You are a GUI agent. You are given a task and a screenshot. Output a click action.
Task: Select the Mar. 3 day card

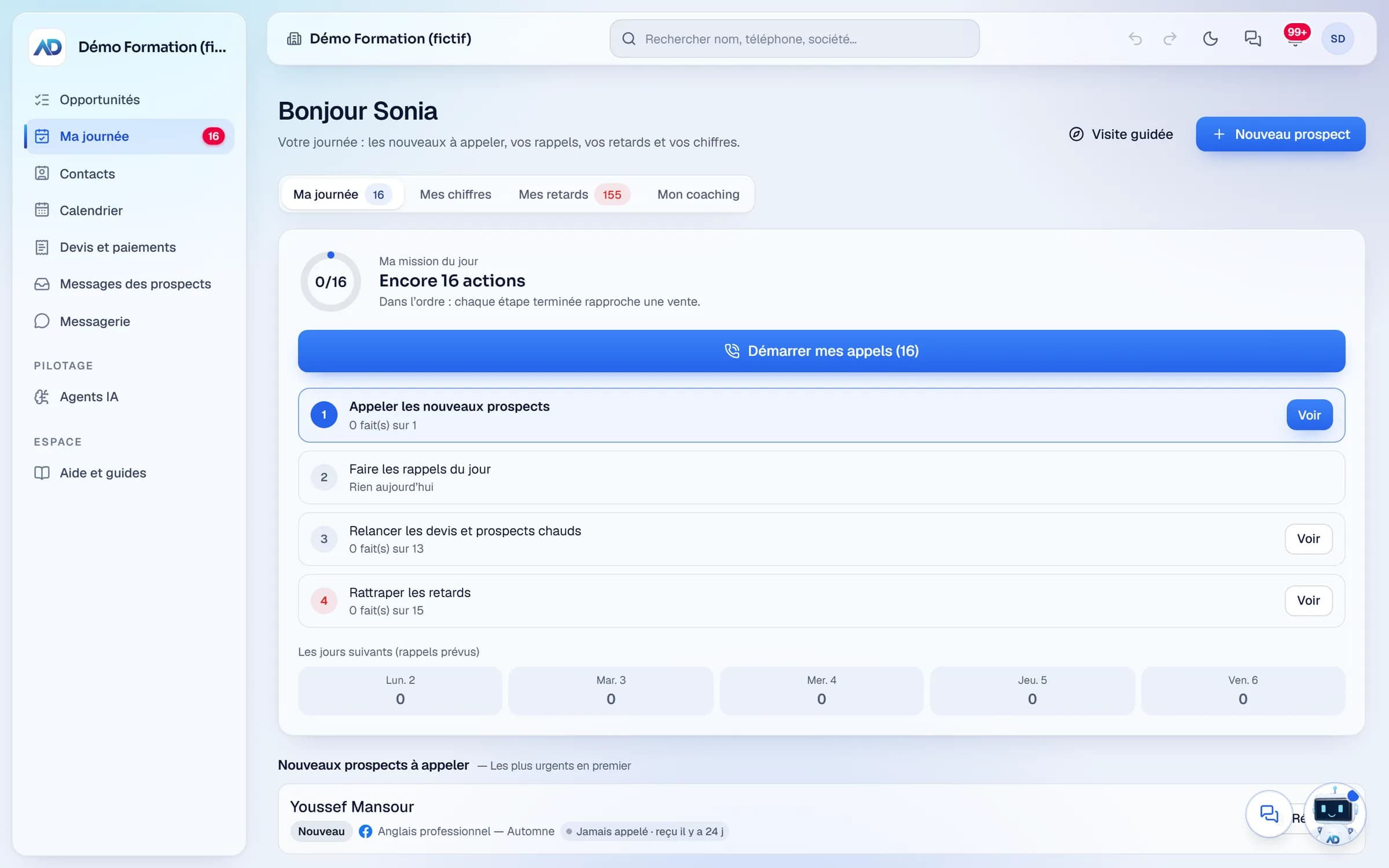pos(611,691)
